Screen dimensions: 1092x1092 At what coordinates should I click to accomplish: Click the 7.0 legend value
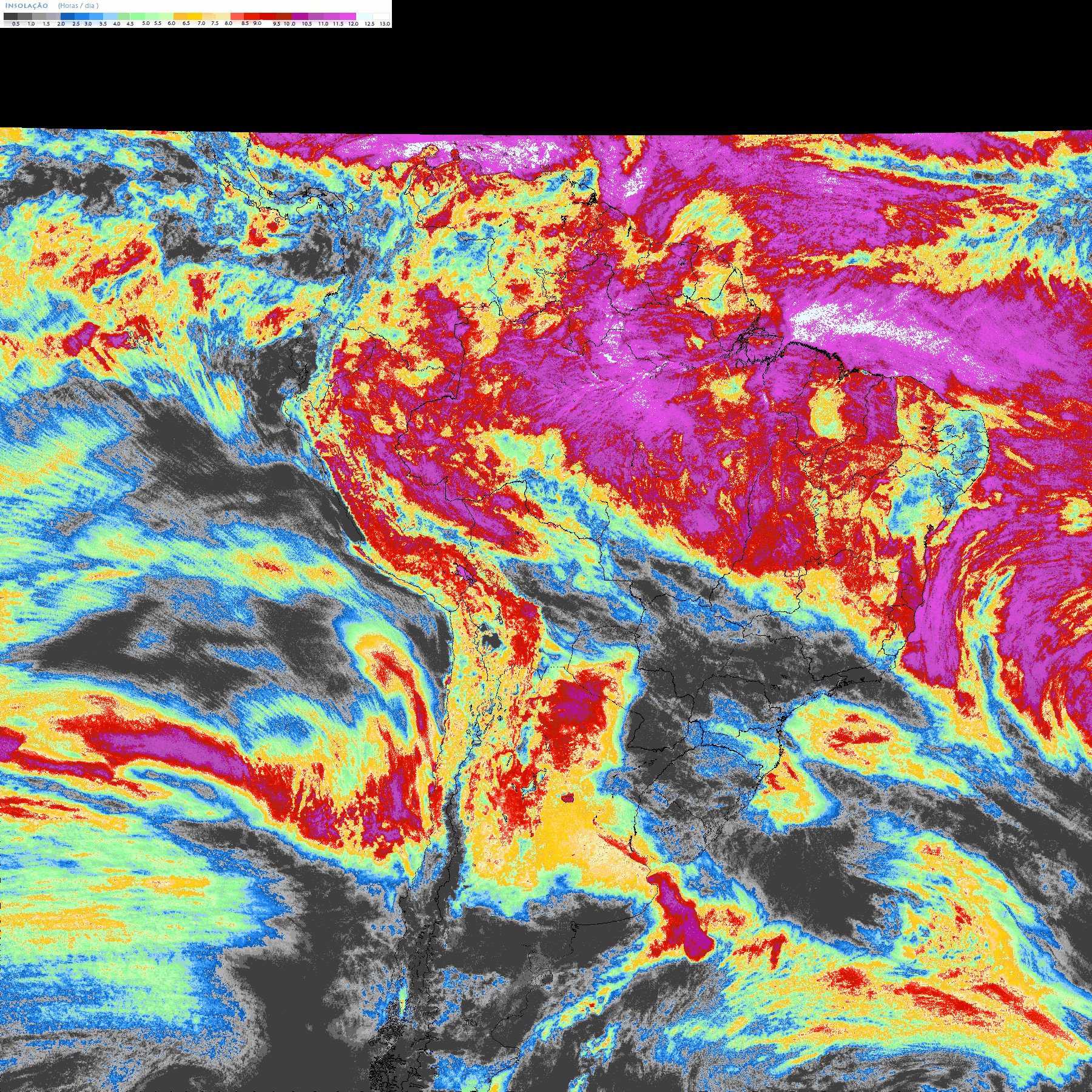[x=201, y=23]
